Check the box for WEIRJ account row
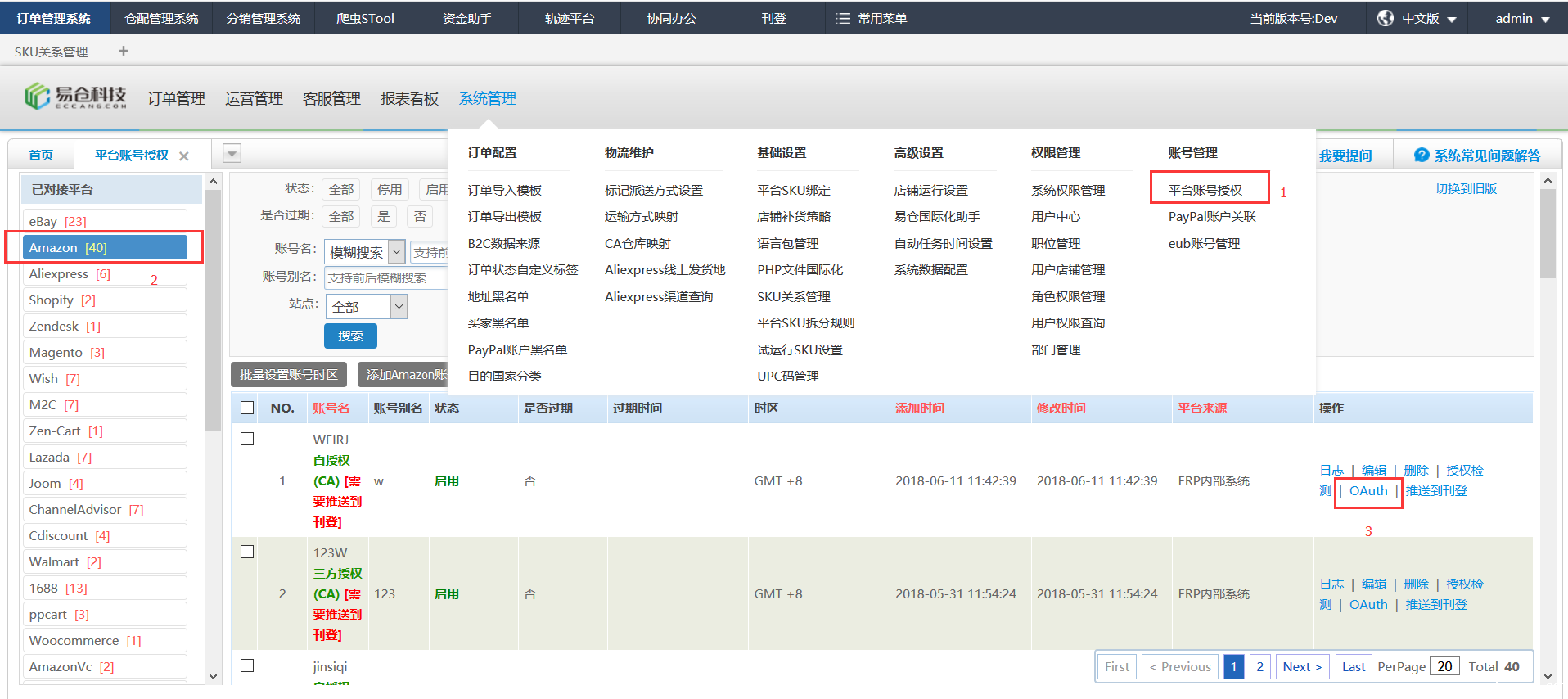Image resolution: width=1568 pixels, height=699 pixels. [x=247, y=439]
